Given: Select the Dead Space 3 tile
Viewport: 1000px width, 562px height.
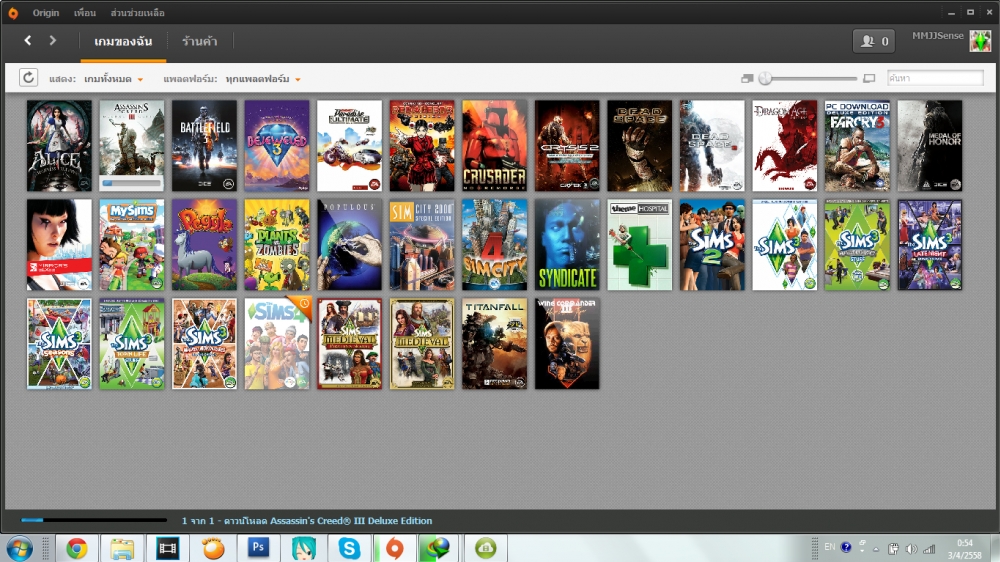Looking at the screenshot, I should 712,145.
